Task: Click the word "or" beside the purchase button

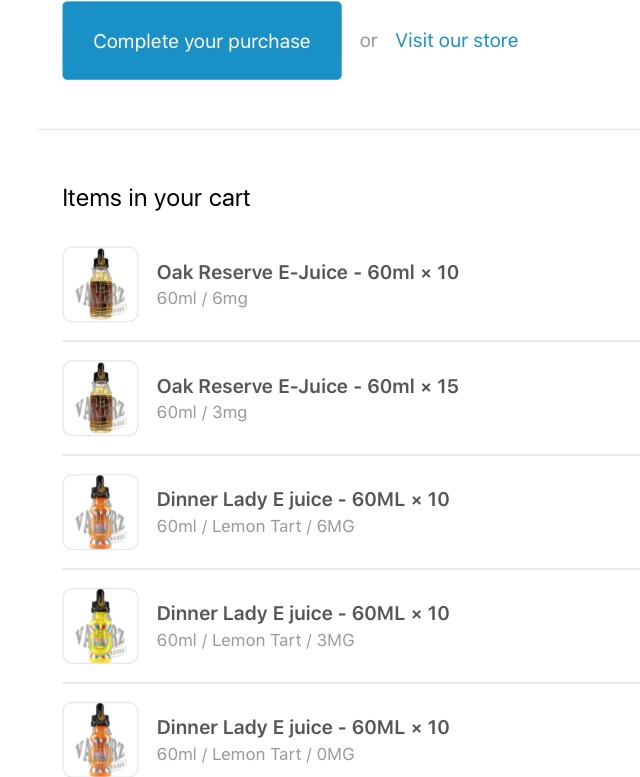Action: [x=369, y=41]
